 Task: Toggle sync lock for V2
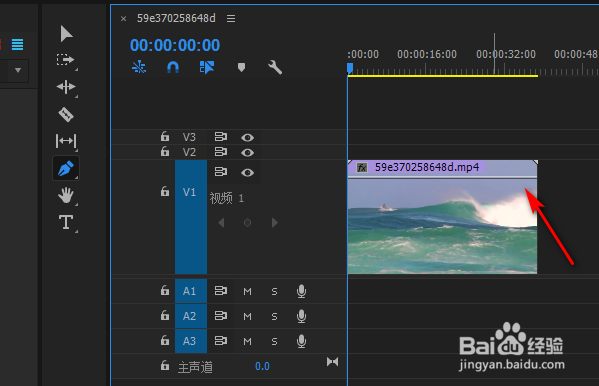(220, 152)
